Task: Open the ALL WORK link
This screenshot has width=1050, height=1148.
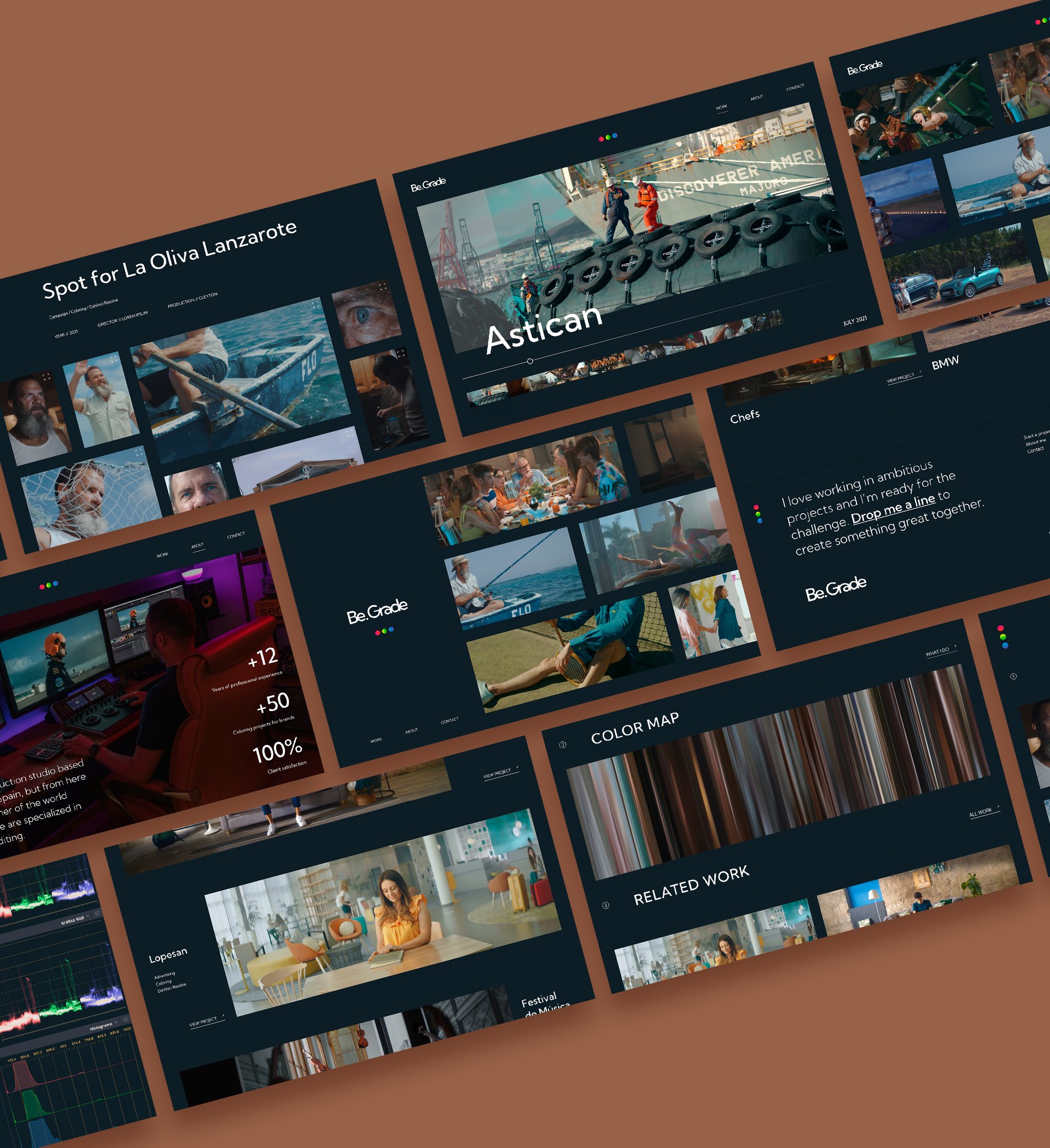Action: click(984, 811)
